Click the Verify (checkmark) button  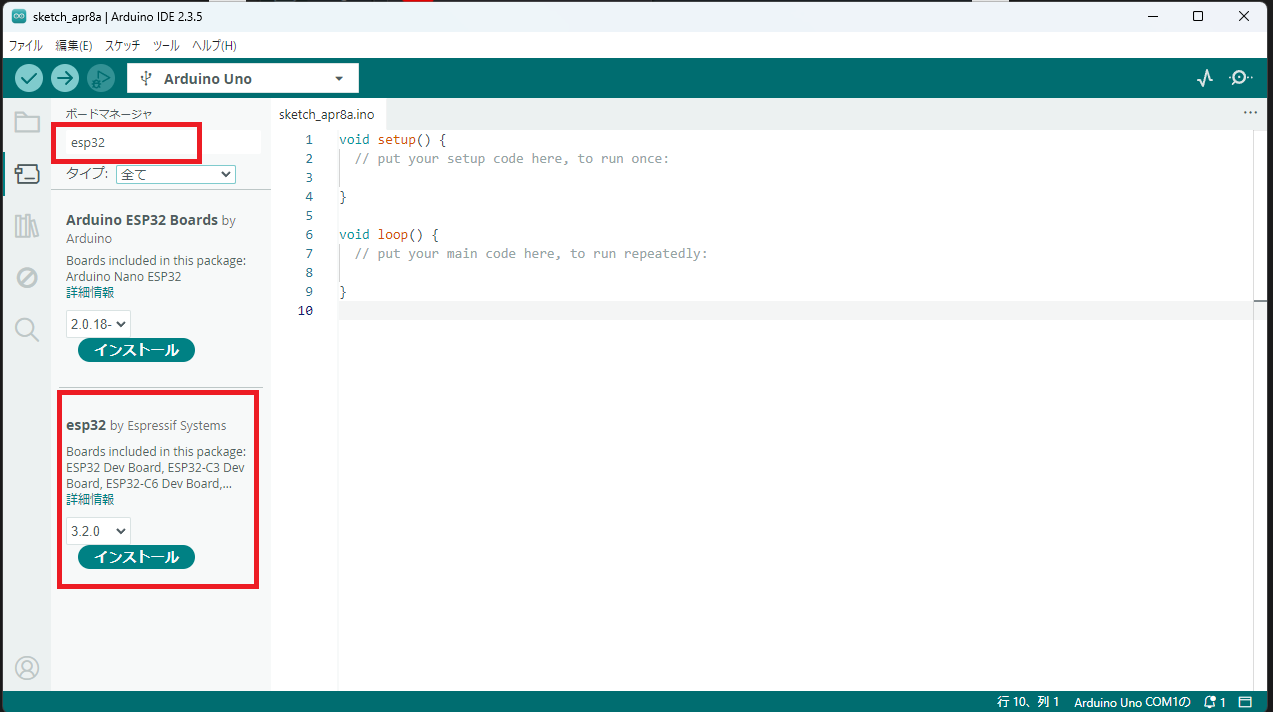(x=28, y=77)
